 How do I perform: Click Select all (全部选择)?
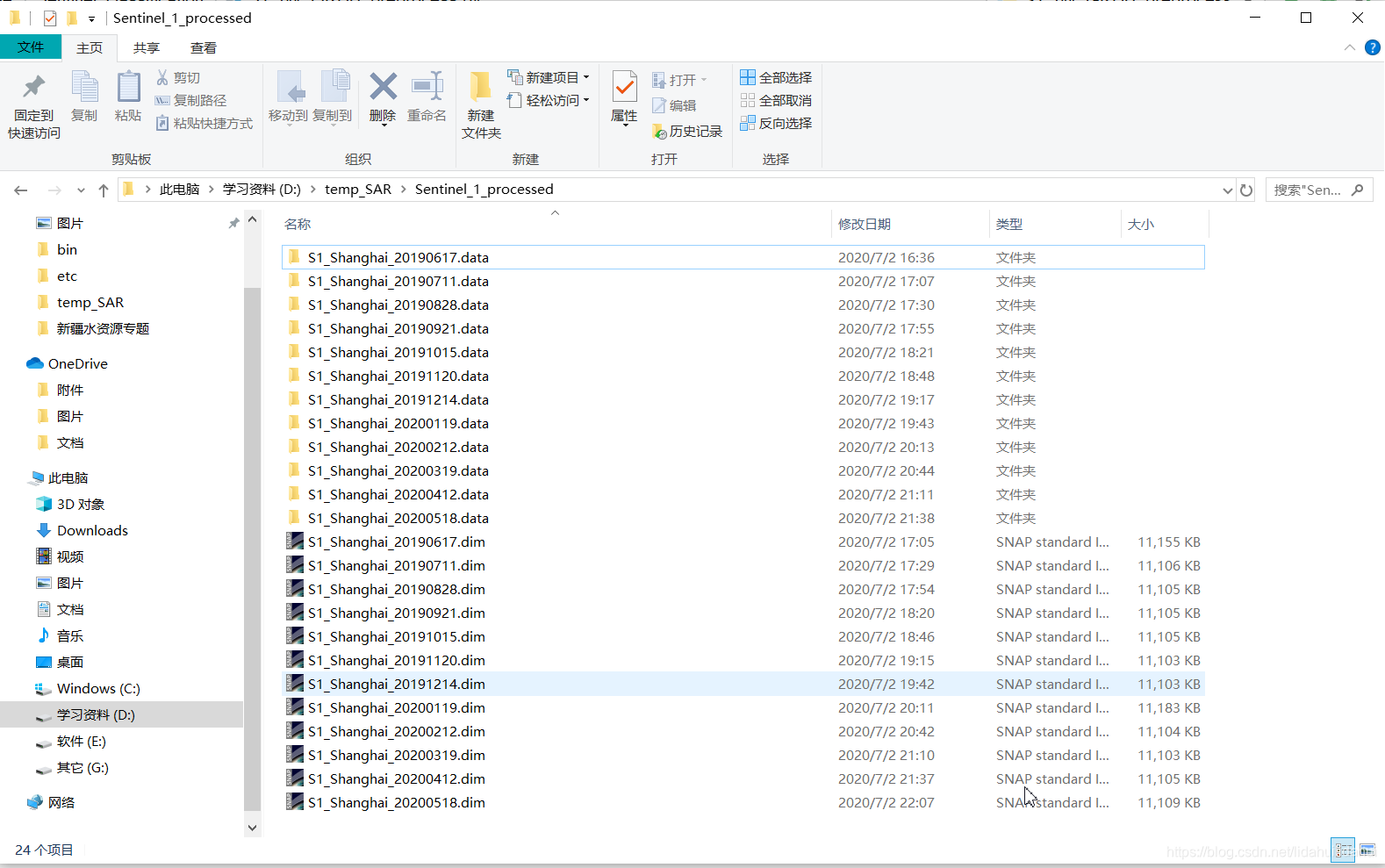tap(776, 77)
